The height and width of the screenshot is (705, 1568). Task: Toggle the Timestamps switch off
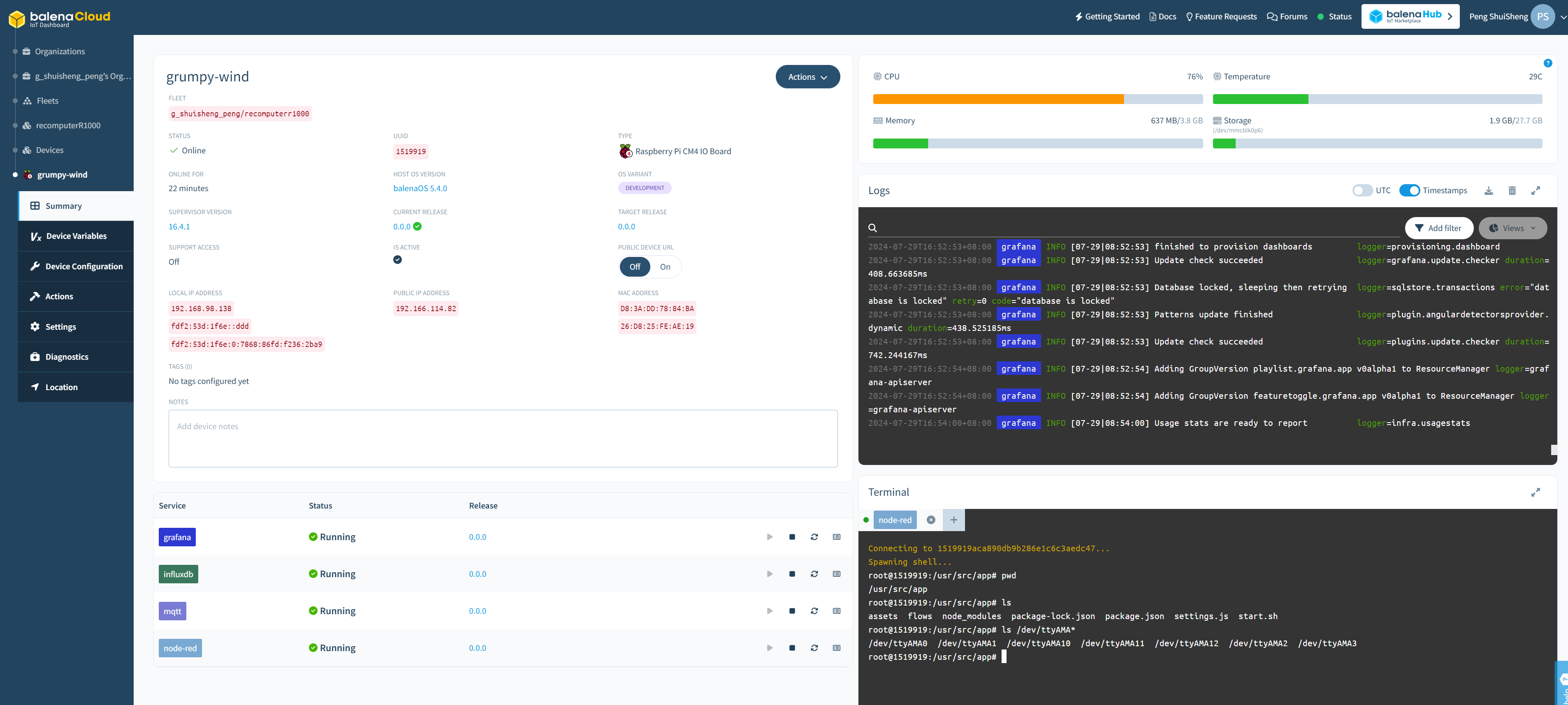tap(1409, 191)
